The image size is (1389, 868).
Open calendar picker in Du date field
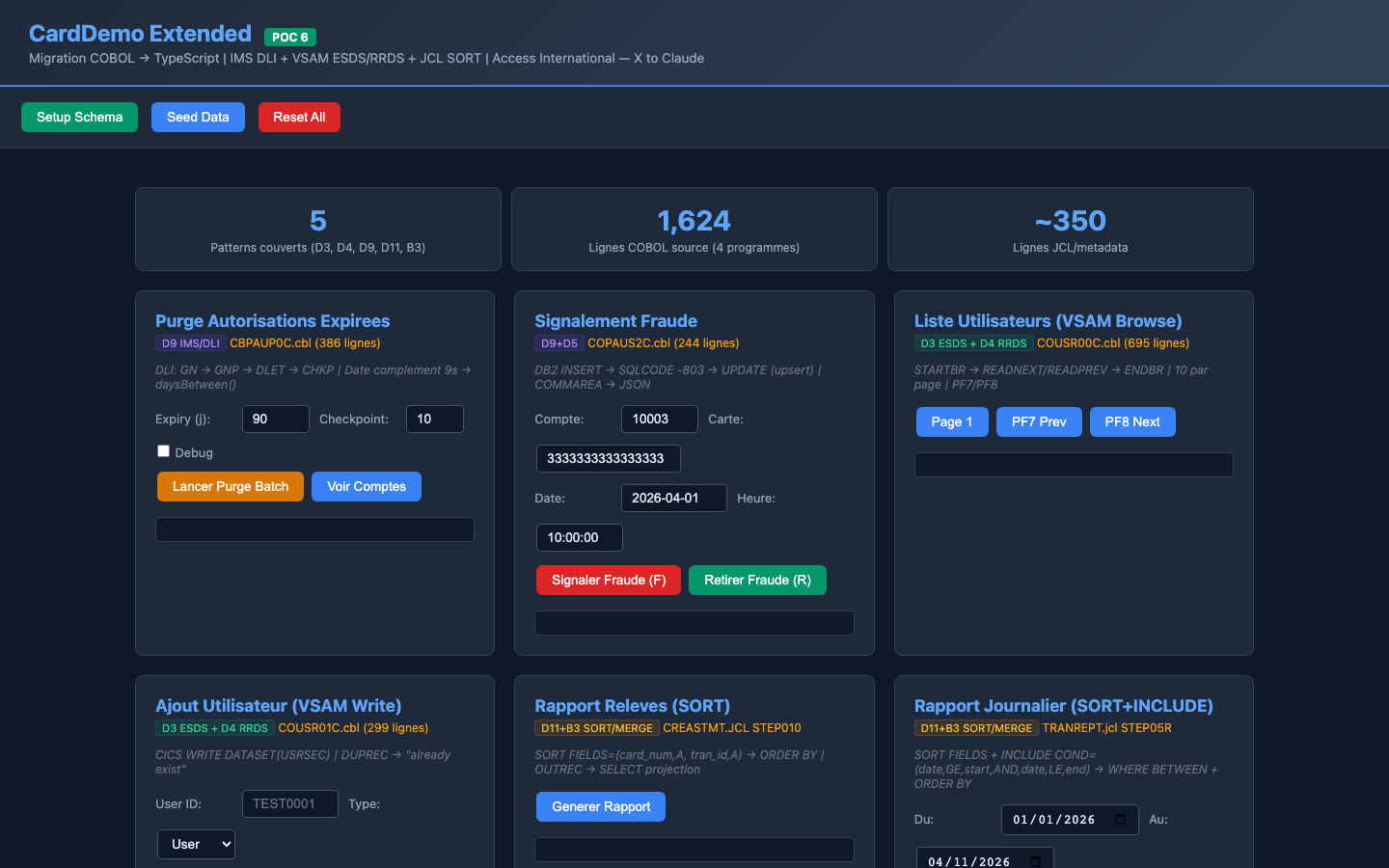point(1120,820)
